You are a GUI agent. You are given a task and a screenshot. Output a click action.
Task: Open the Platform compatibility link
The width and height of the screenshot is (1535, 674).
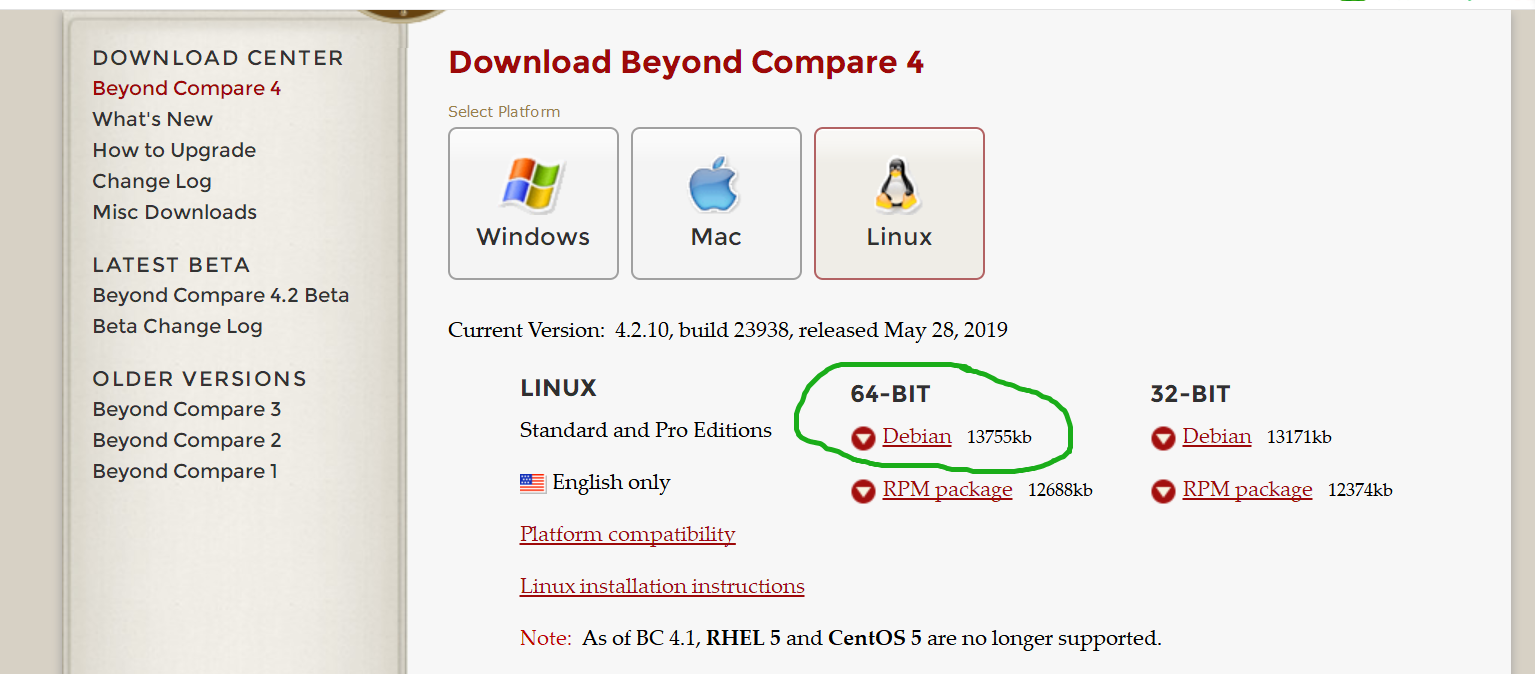pos(627,534)
